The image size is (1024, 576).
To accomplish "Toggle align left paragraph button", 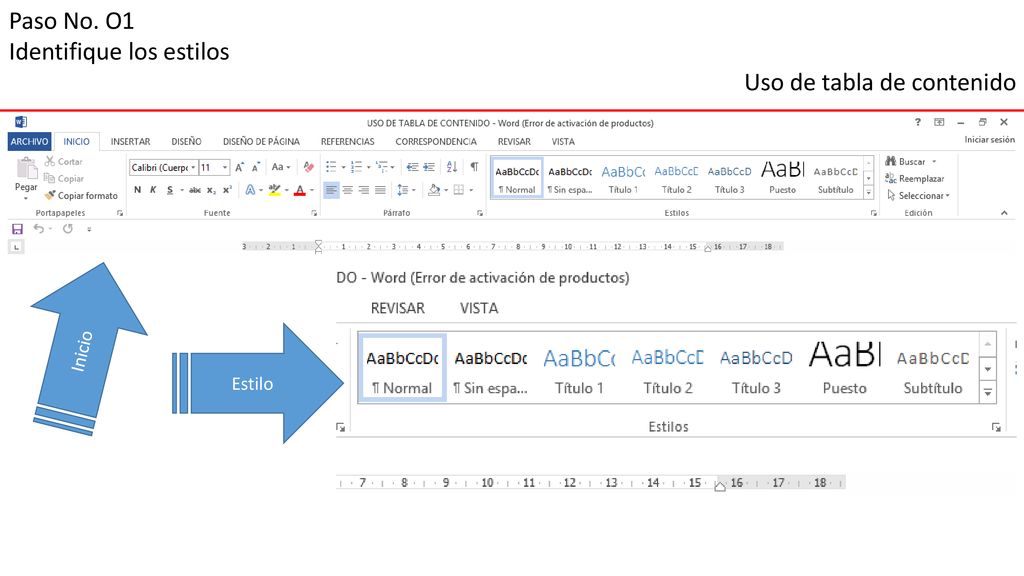I will point(332,190).
